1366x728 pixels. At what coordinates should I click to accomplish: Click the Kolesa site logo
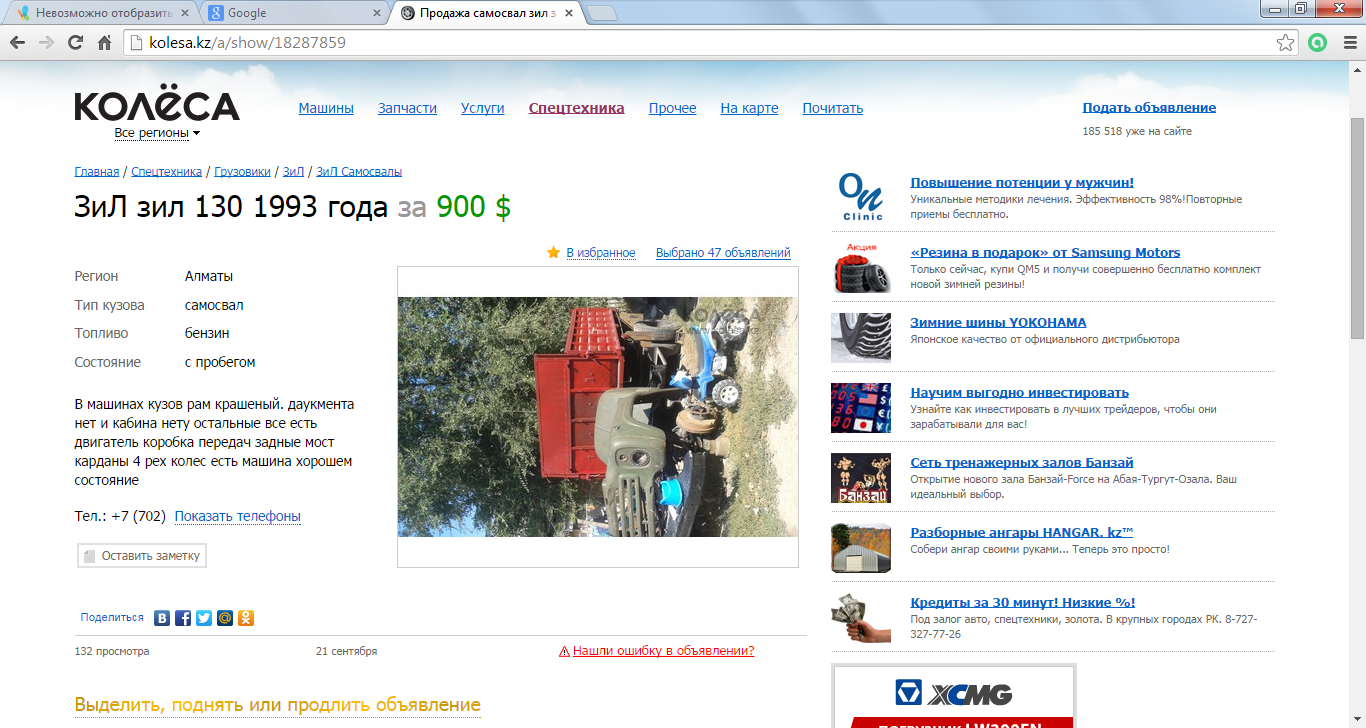[x=157, y=106]
